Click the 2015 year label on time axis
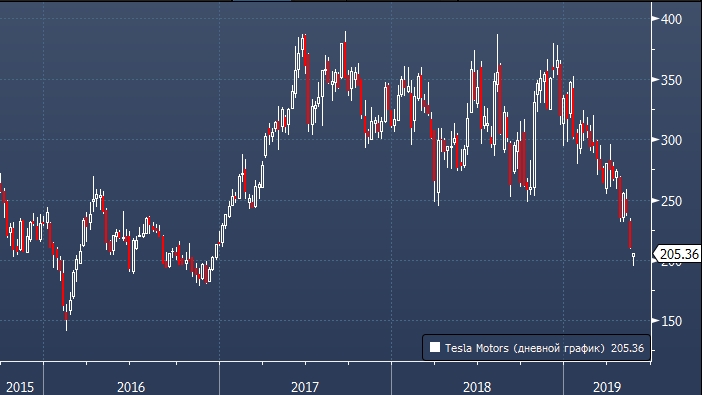The image size is (702, 395). pos(20,386)
